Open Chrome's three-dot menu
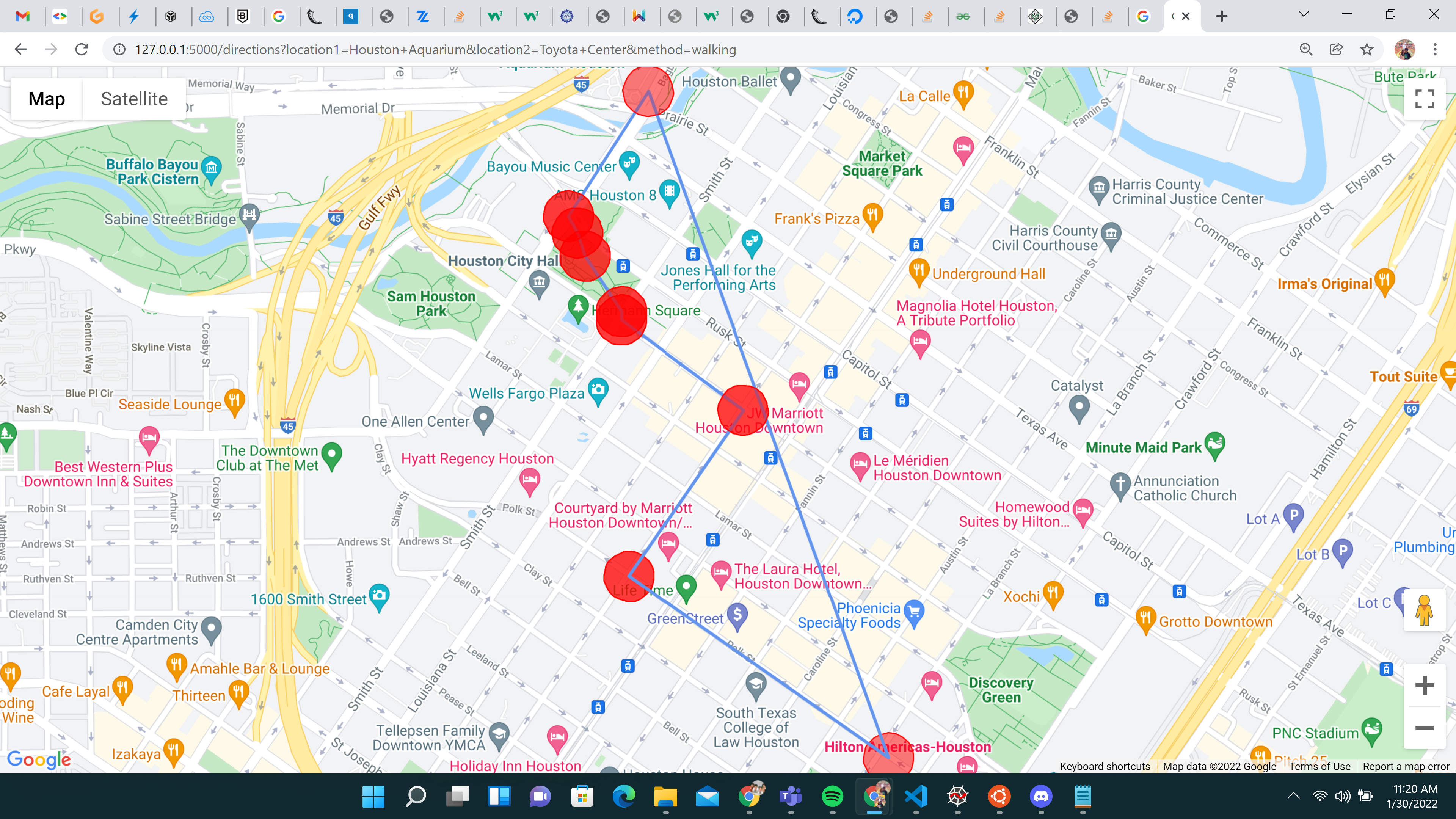The width and height of the screenshot is (1456, 819). coord(1434,50)
